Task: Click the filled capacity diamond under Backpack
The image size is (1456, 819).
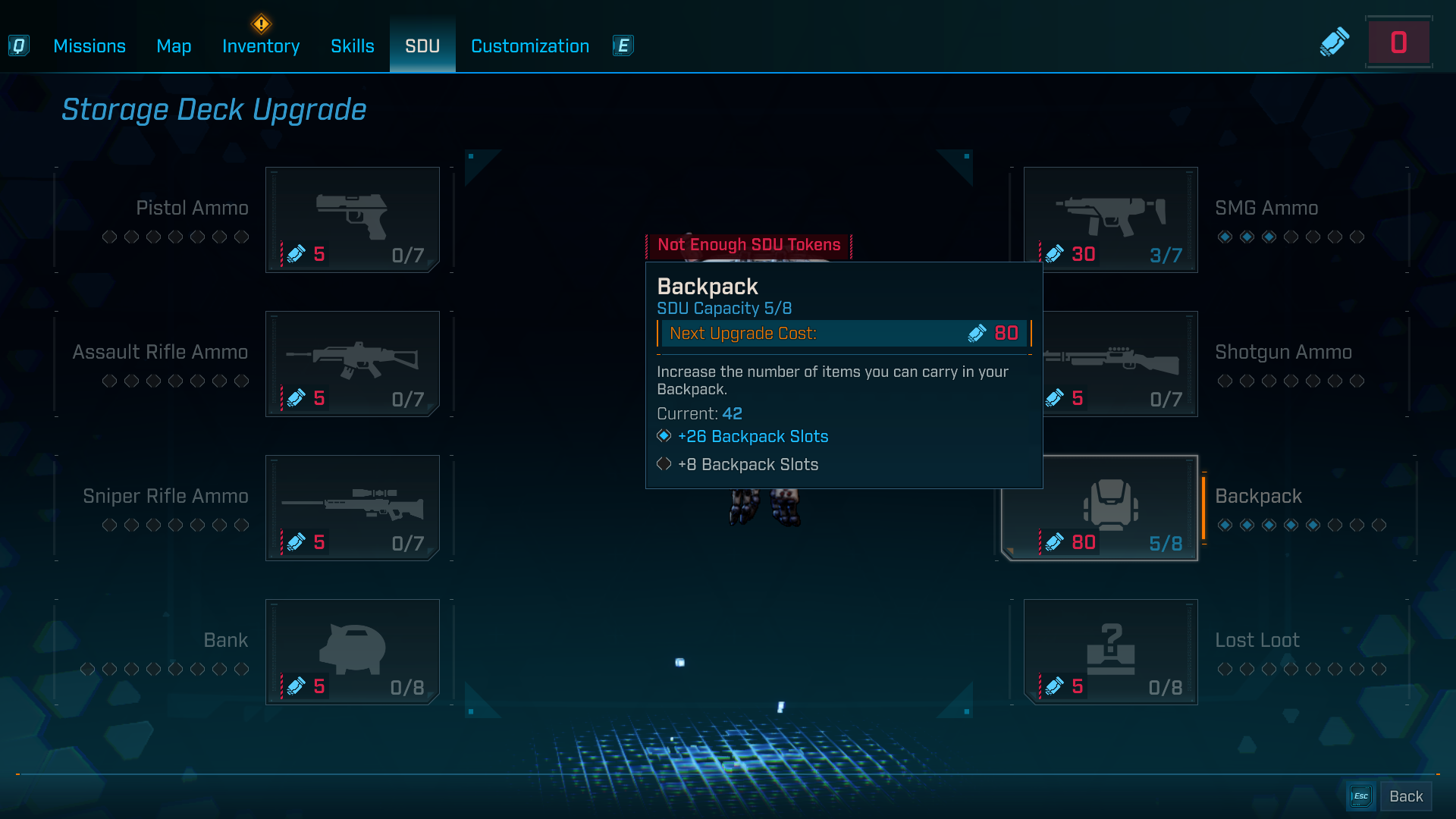Action: pyautogui.click(x=1225, y=524)
